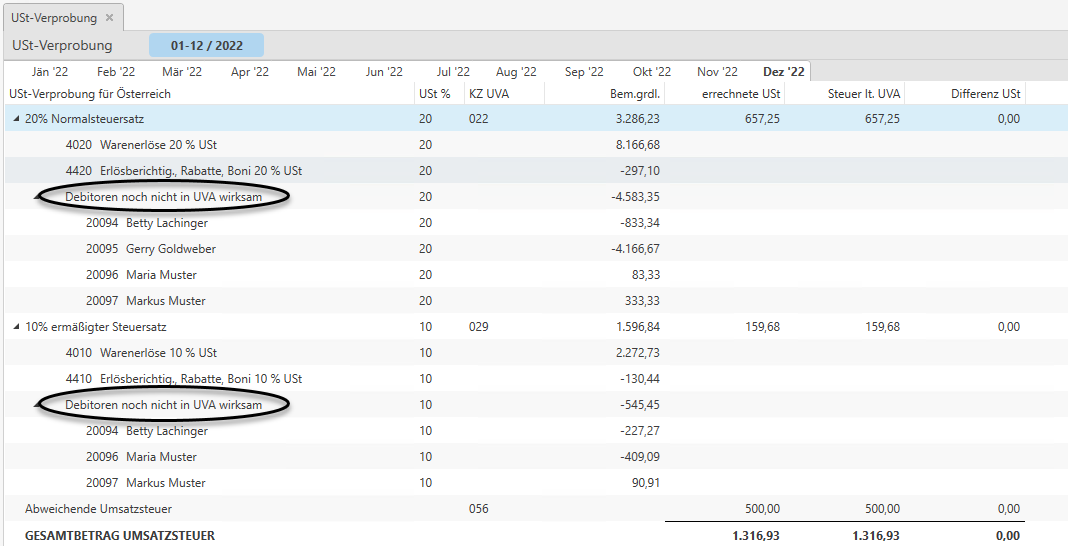The width and height of the screenshot is (1068, 546).
Task: Switch to the Jän '22 month tab
Action: [49, 72]
